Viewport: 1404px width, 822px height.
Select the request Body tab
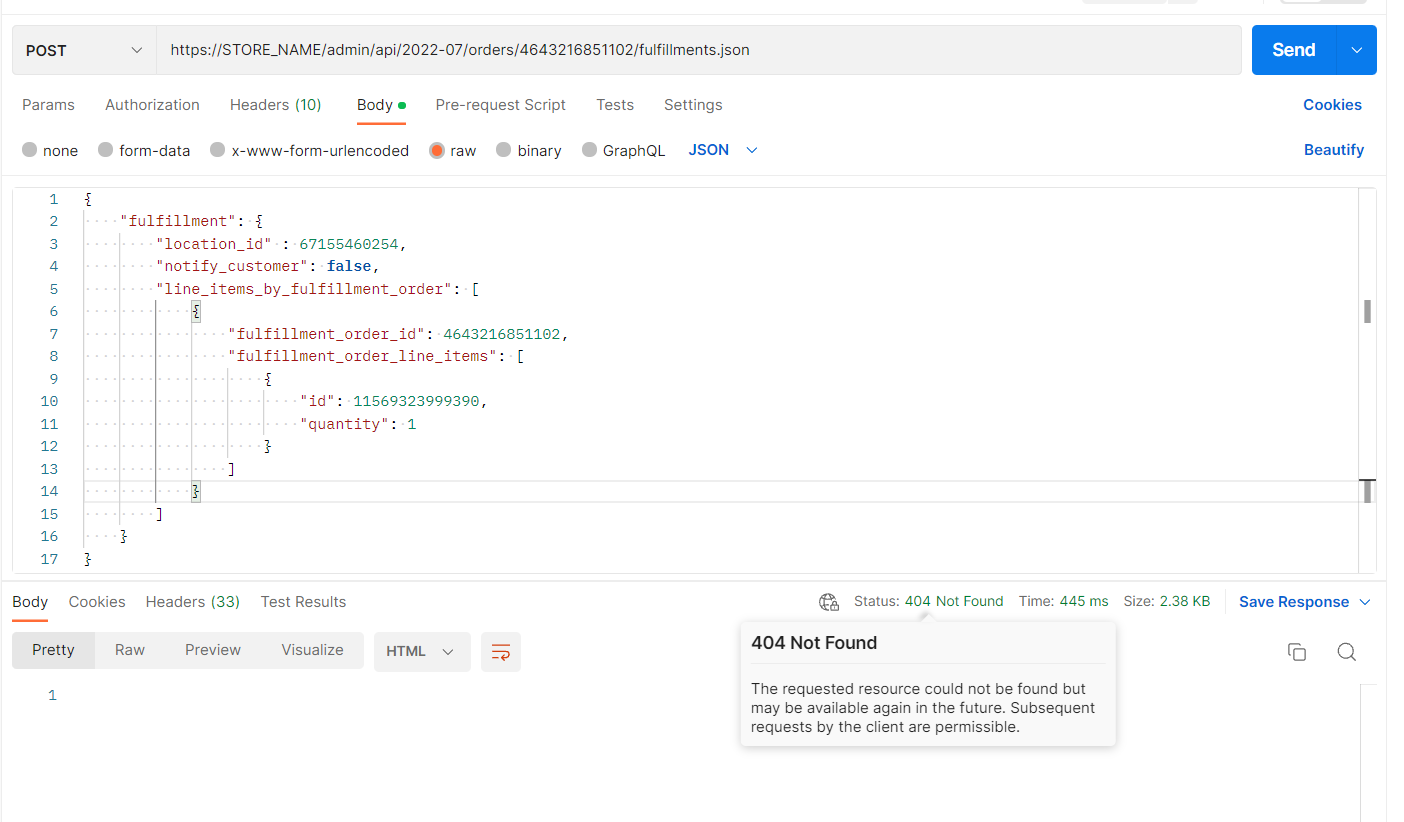coord(381,105)
